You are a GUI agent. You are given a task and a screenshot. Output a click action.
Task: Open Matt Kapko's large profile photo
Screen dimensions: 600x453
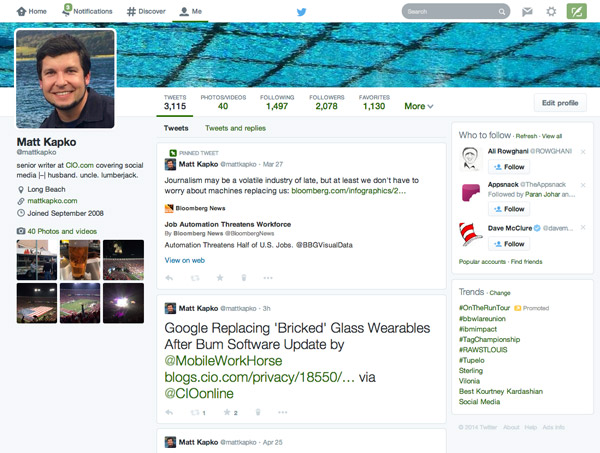click(x=65, y=78)
